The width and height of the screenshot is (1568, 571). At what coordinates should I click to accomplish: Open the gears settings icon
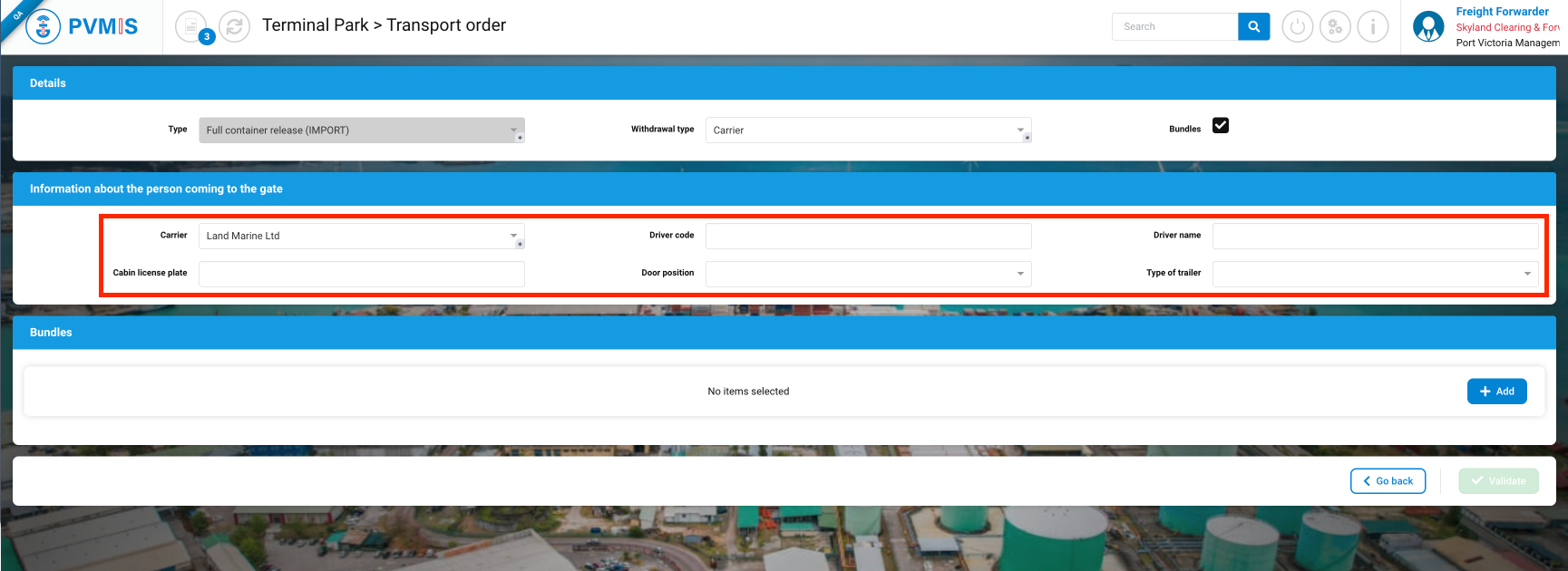pos(1335,27)
